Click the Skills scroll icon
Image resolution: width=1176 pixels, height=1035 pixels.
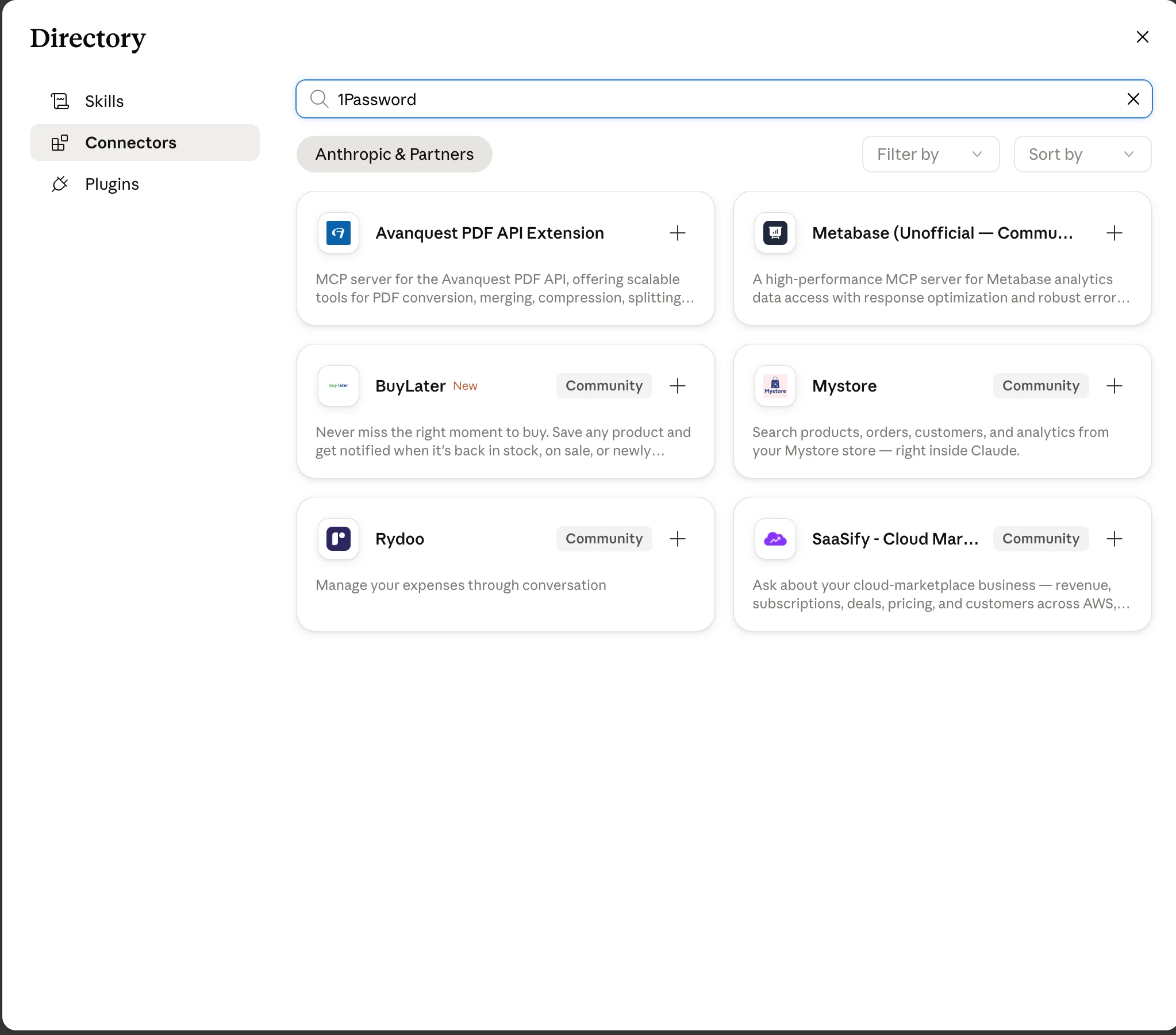pos(60,101)
